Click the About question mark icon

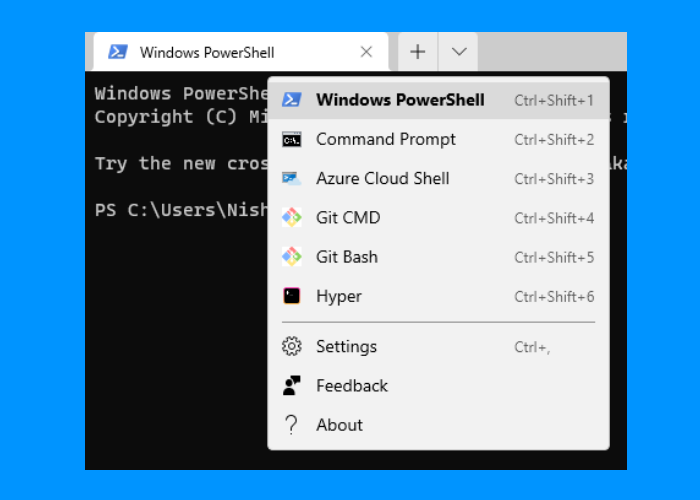pyautogui.click(x=291, y=425)
